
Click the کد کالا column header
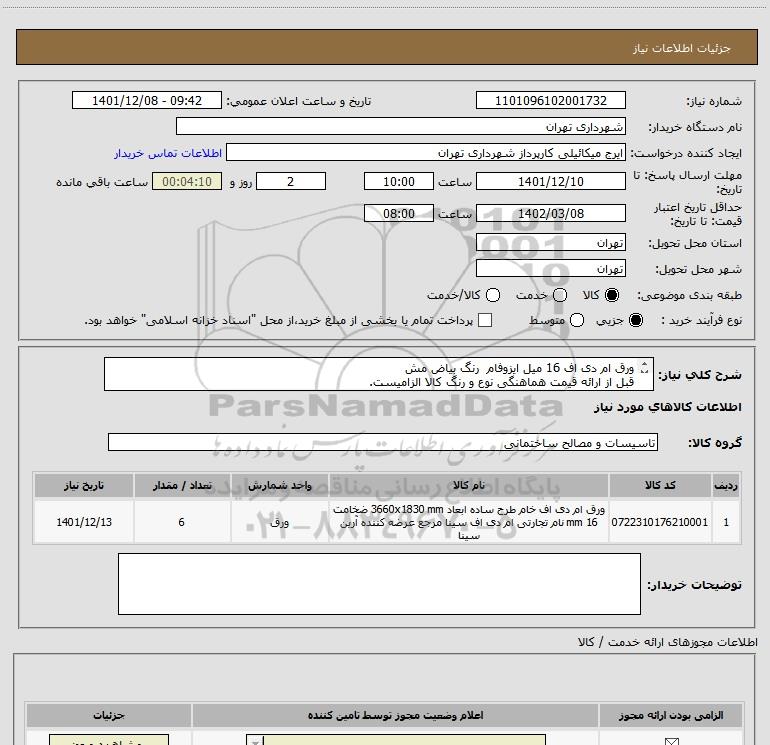660,485
